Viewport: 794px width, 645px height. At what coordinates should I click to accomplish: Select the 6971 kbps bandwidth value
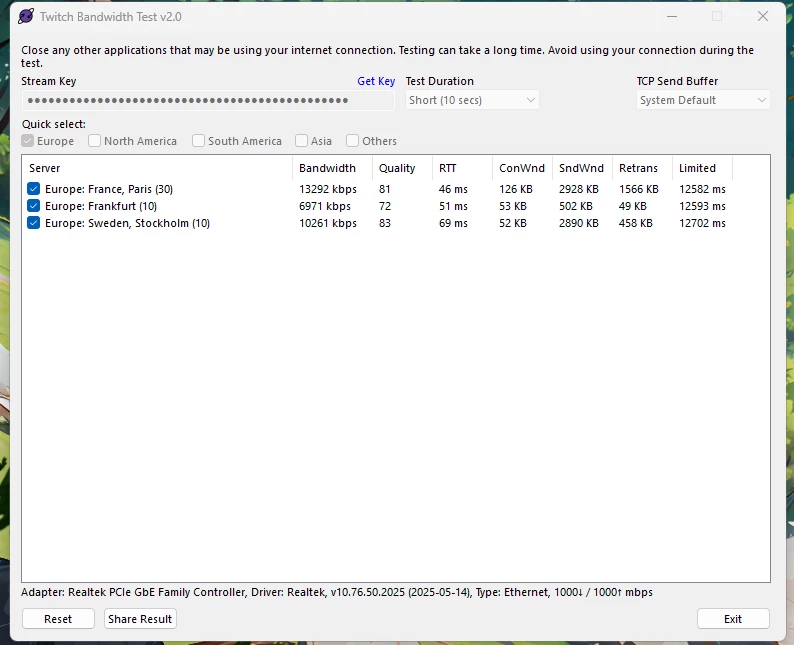pyautogui.click(x=325, y=206)
